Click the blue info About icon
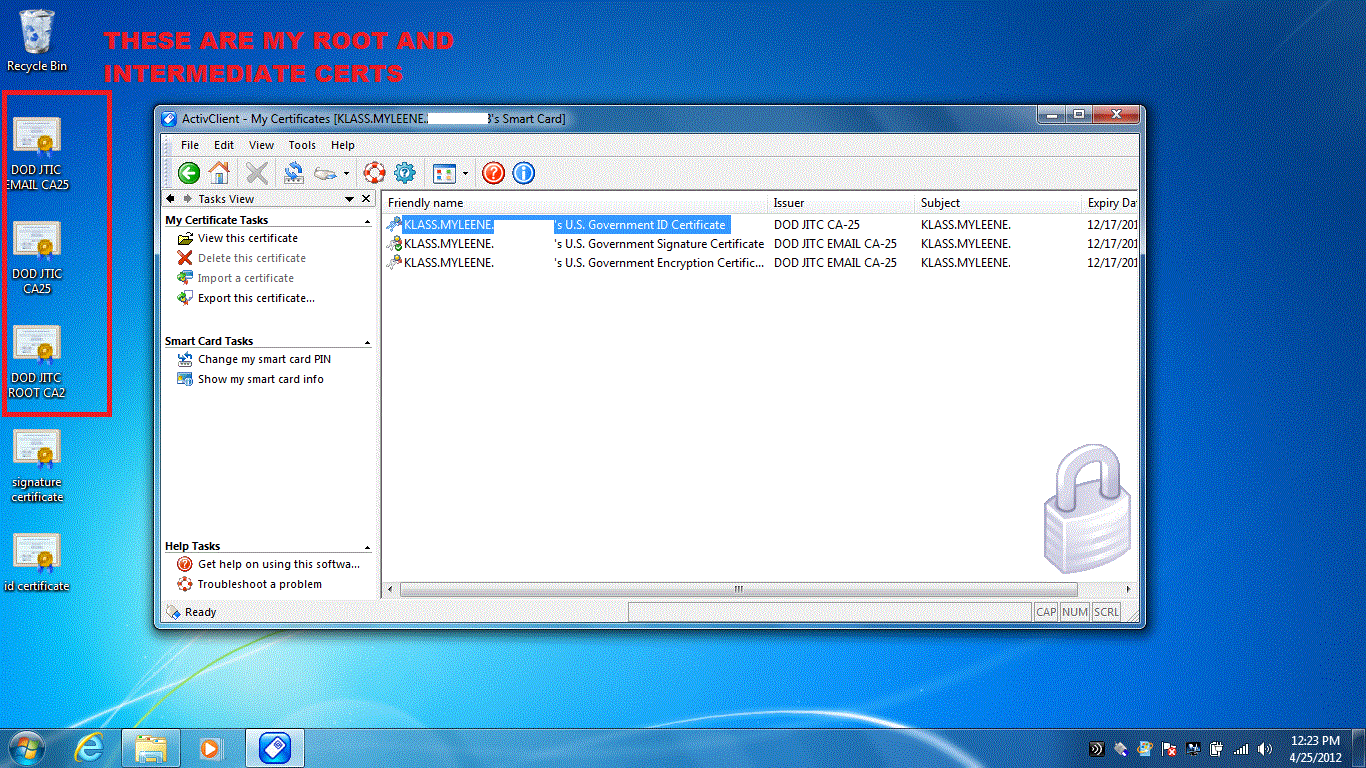Screen dimensions: 1366x768 click(x=523, y=173)
